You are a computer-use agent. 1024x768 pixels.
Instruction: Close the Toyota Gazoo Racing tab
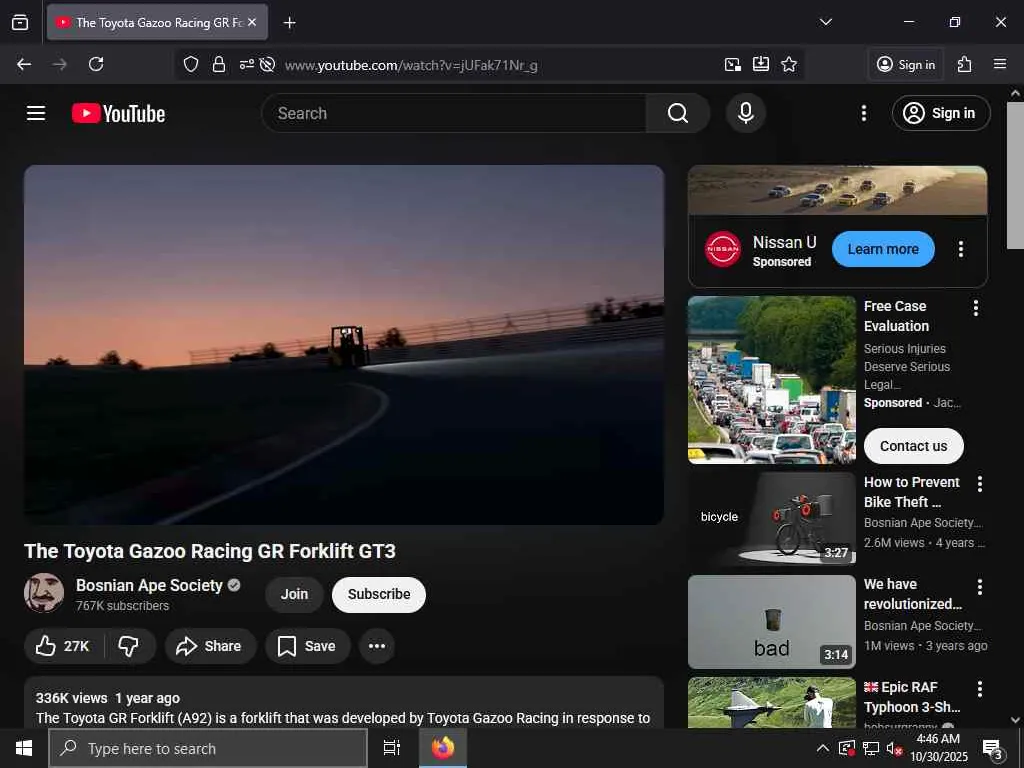click(252, 22)
